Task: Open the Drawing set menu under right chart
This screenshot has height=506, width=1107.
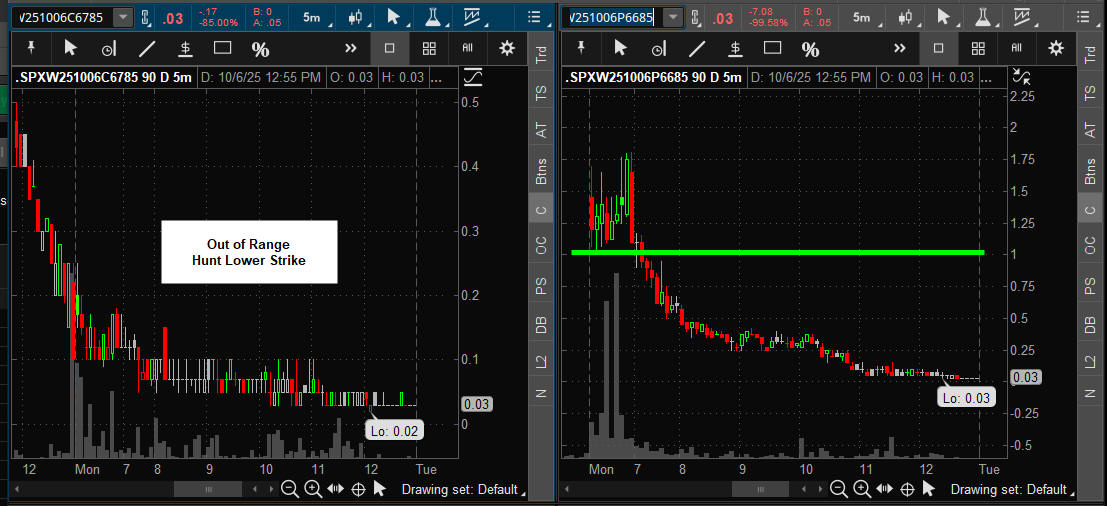Action: (1013, 489)
